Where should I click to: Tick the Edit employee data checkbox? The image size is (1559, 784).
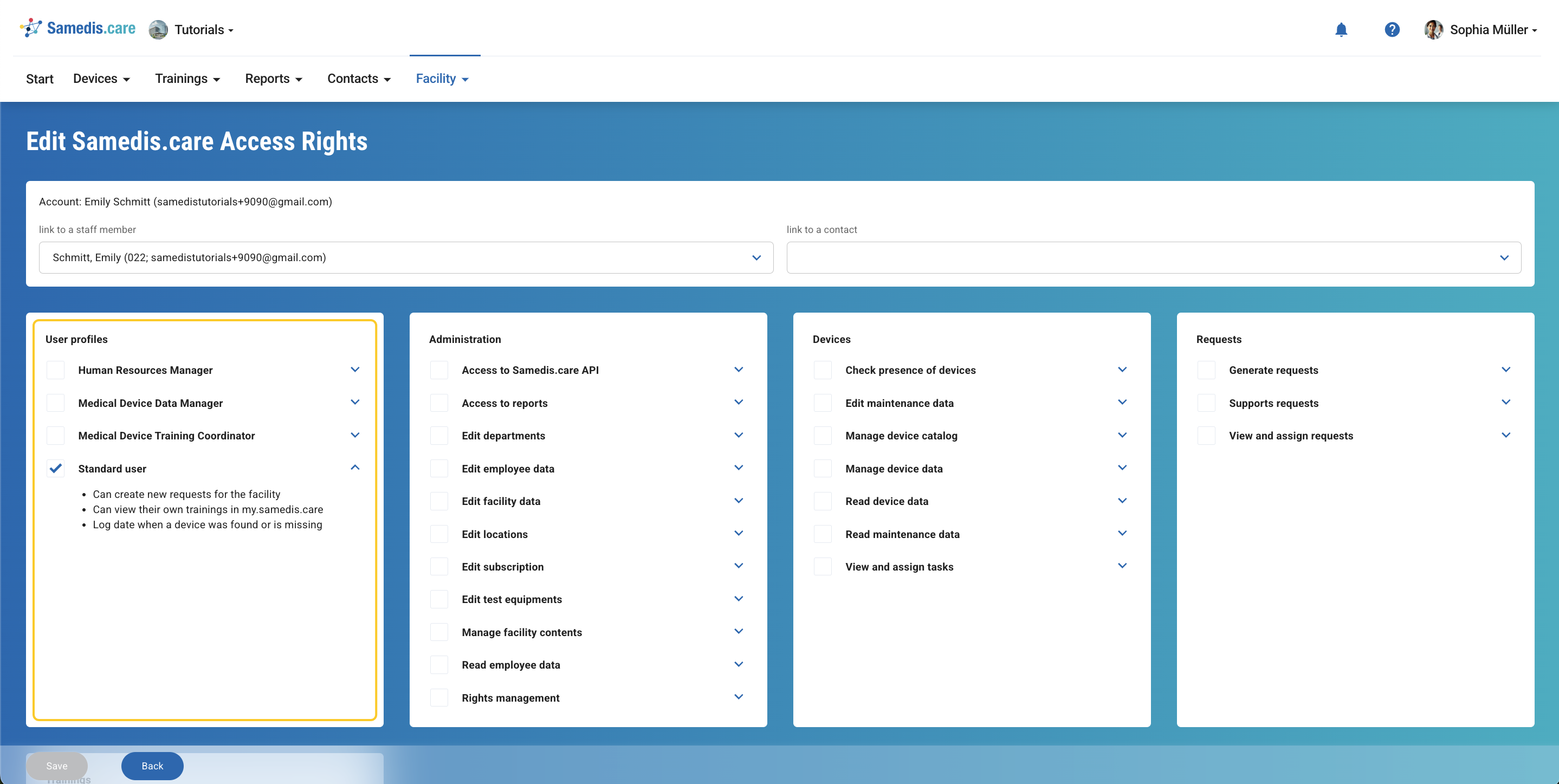[x=439, y=469]
